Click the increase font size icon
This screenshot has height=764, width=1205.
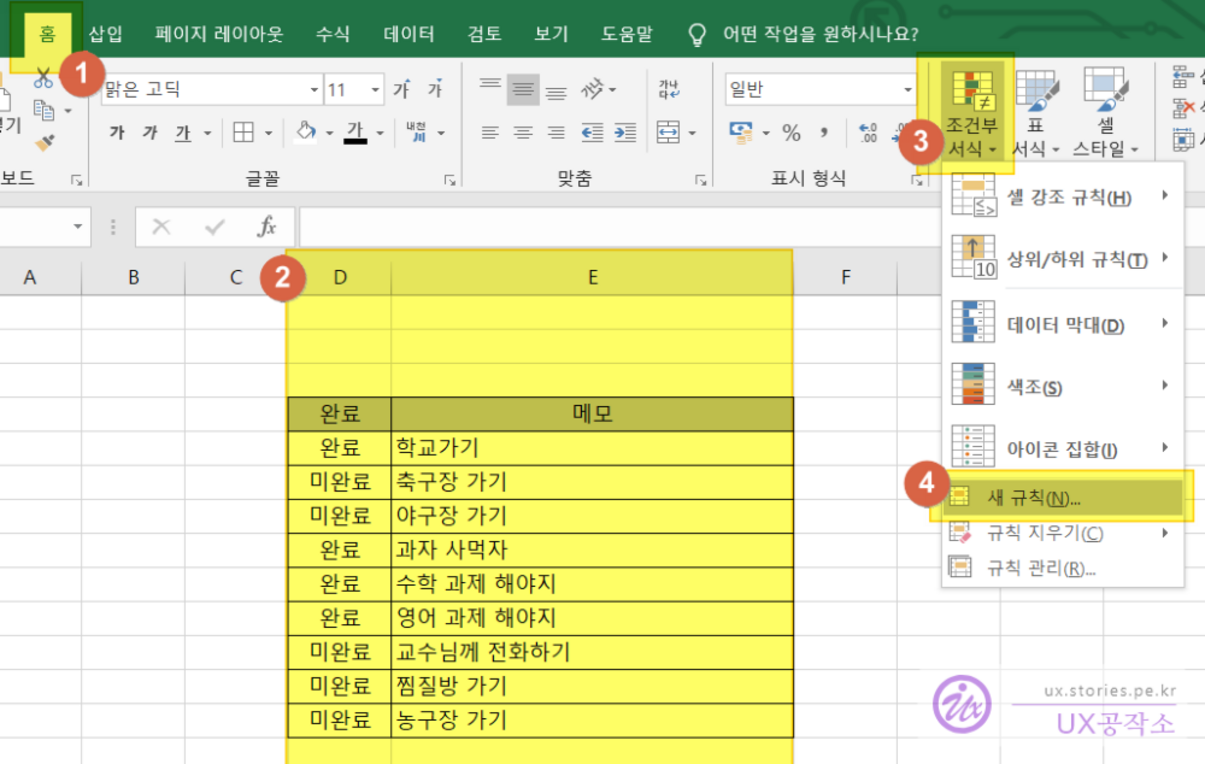401,90
